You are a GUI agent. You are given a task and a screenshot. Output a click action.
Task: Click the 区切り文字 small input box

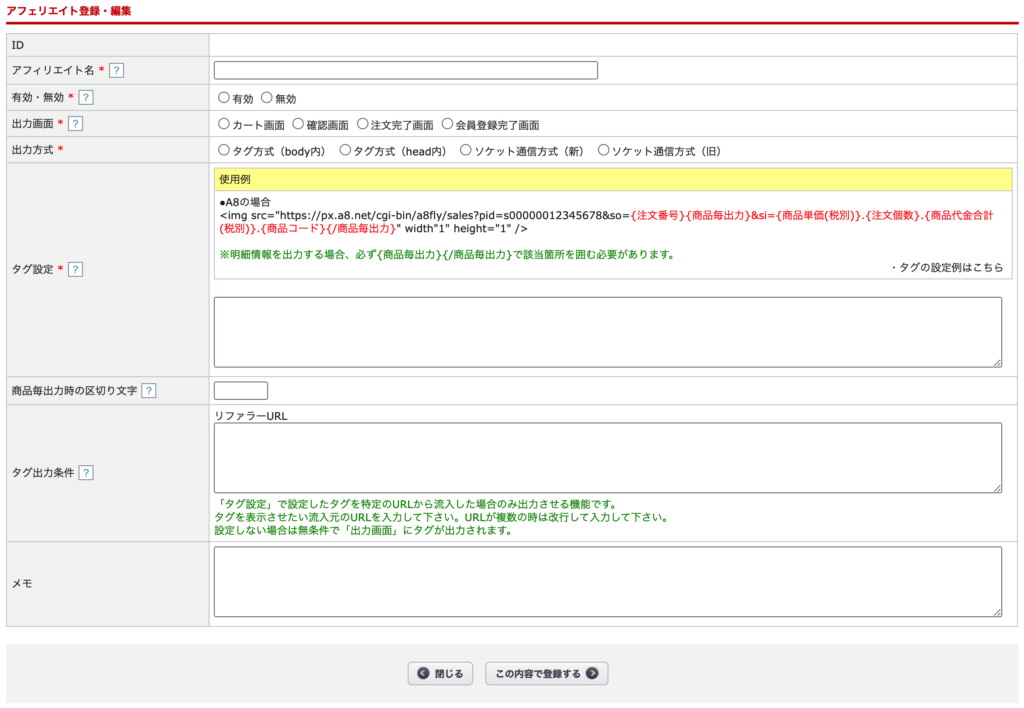[x=241, y=390]
